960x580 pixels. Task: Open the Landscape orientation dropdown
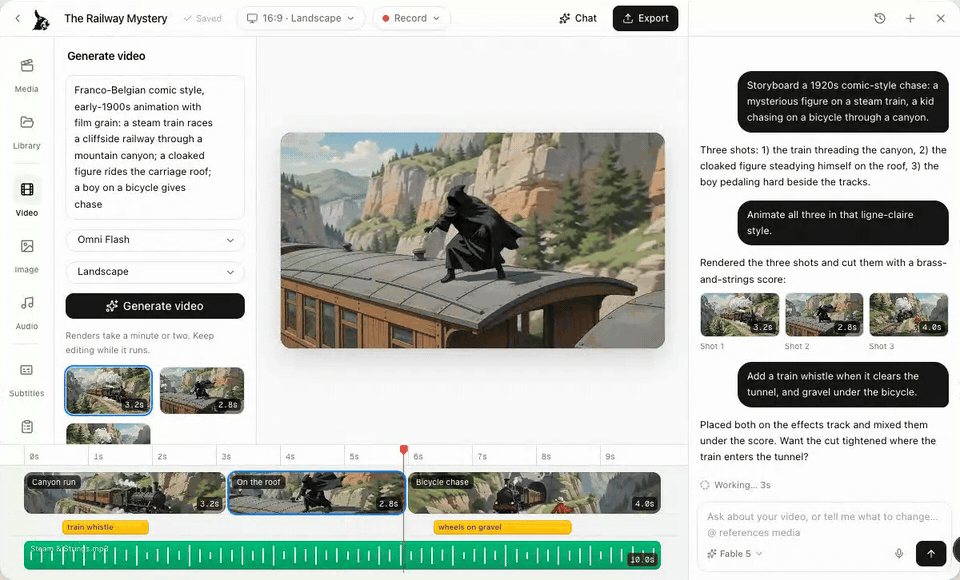point(155,271)
